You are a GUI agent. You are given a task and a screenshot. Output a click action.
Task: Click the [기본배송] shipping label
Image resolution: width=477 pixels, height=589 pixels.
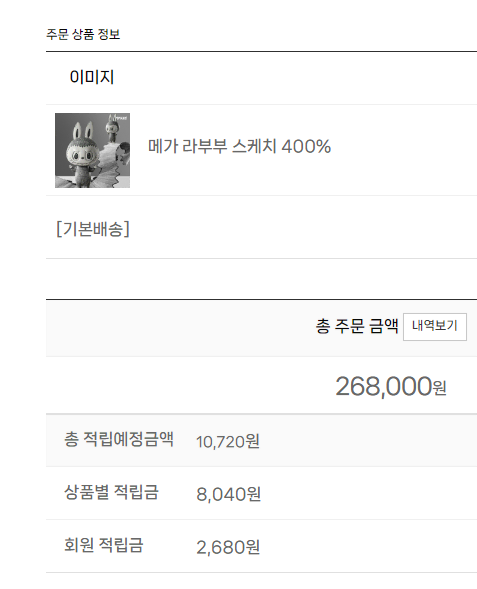(93, 228)
